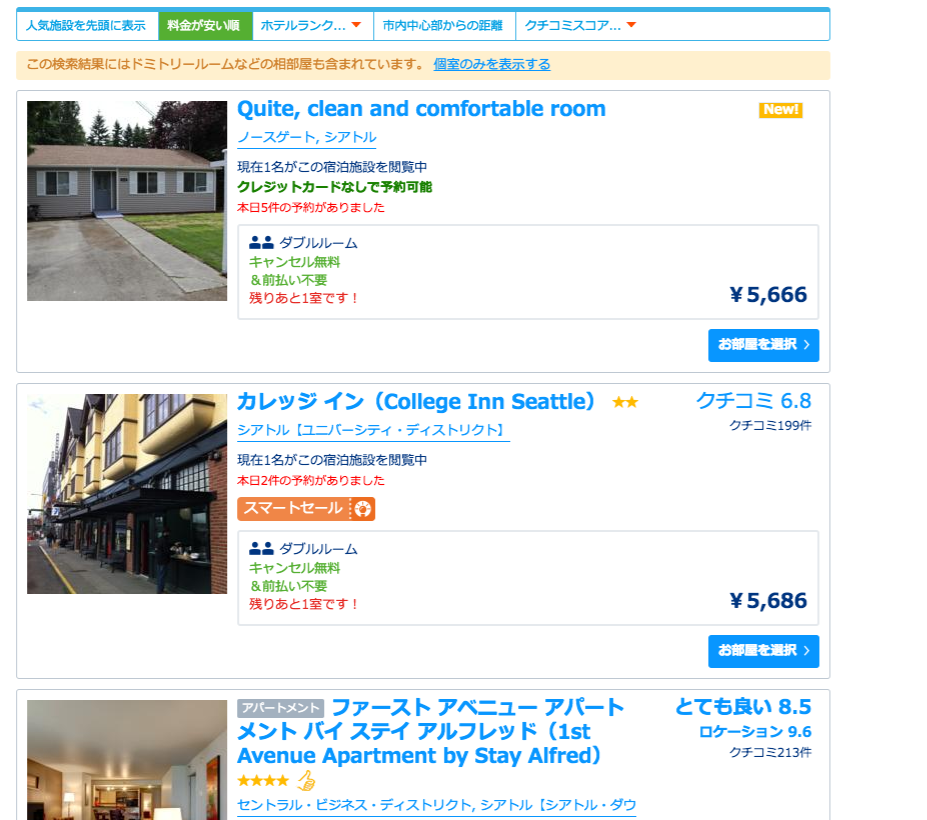Click the 個室のみを表示する link
Image resolution: width=927 pixels, height=820 pixels.
(491, 65)
